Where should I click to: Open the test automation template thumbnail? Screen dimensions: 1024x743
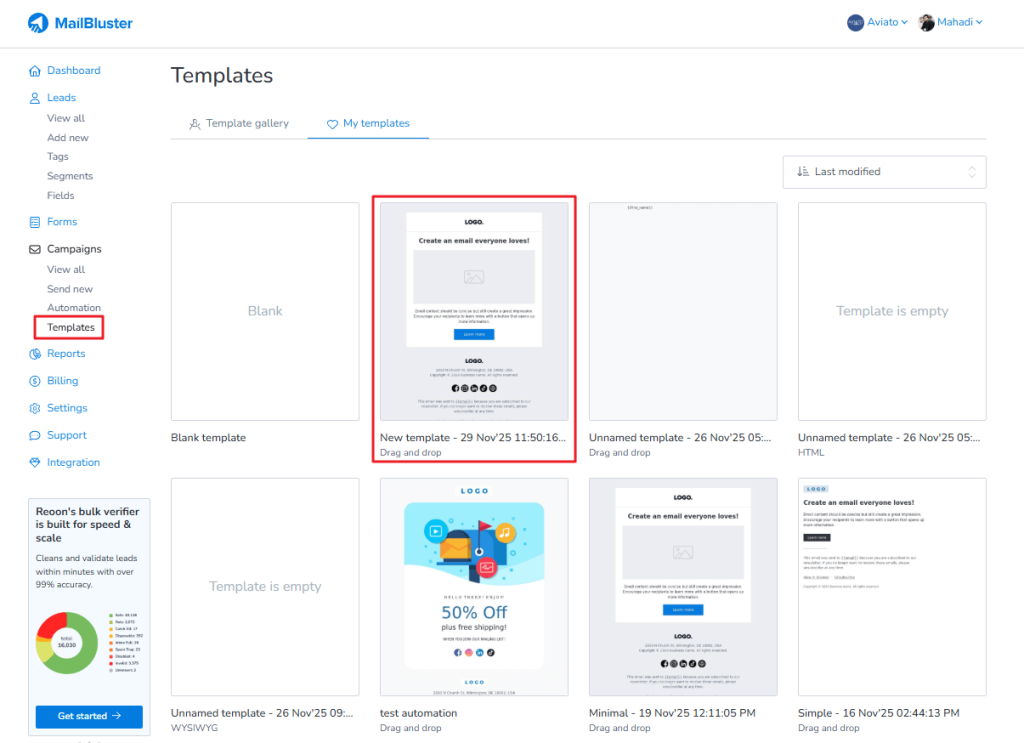(473, 586)
